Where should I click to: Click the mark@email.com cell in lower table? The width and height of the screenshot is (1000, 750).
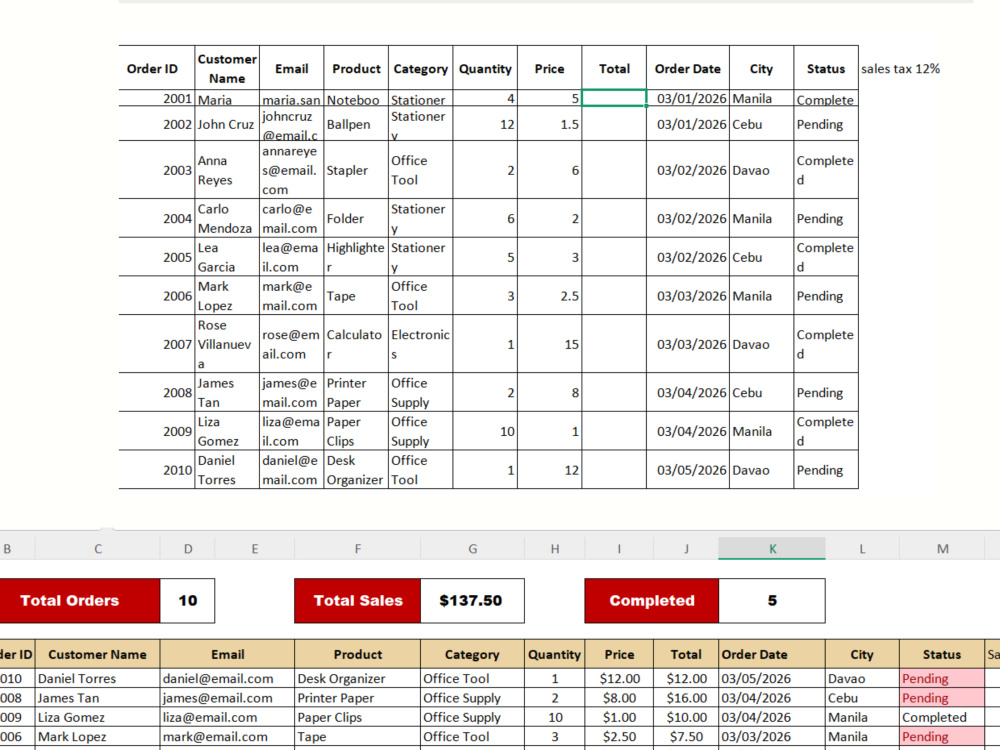pos(228,737)
